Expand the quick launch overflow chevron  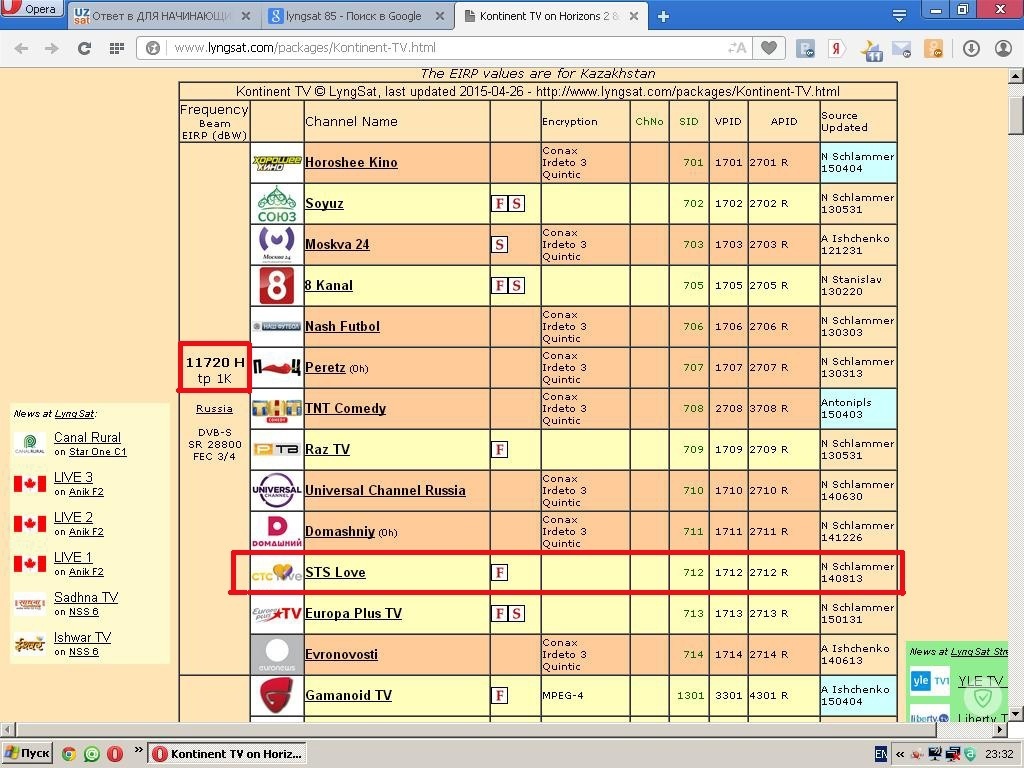(x=138, y=750)
